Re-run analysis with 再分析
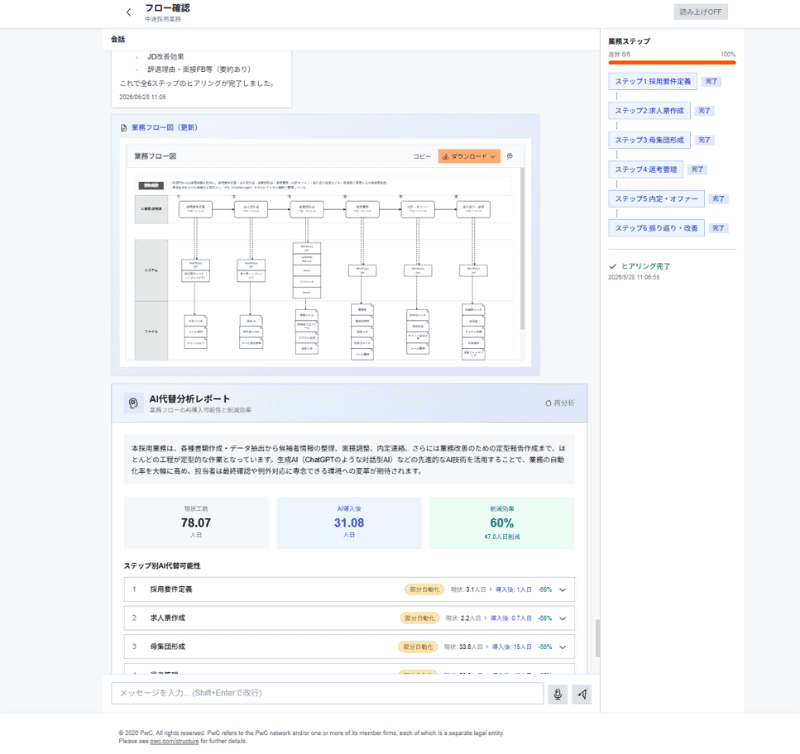 tap(560, 403)
